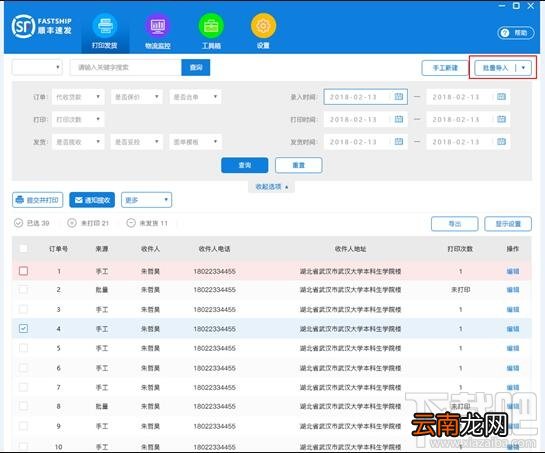Open the 面单模板 dropdown

pos(195,142)
